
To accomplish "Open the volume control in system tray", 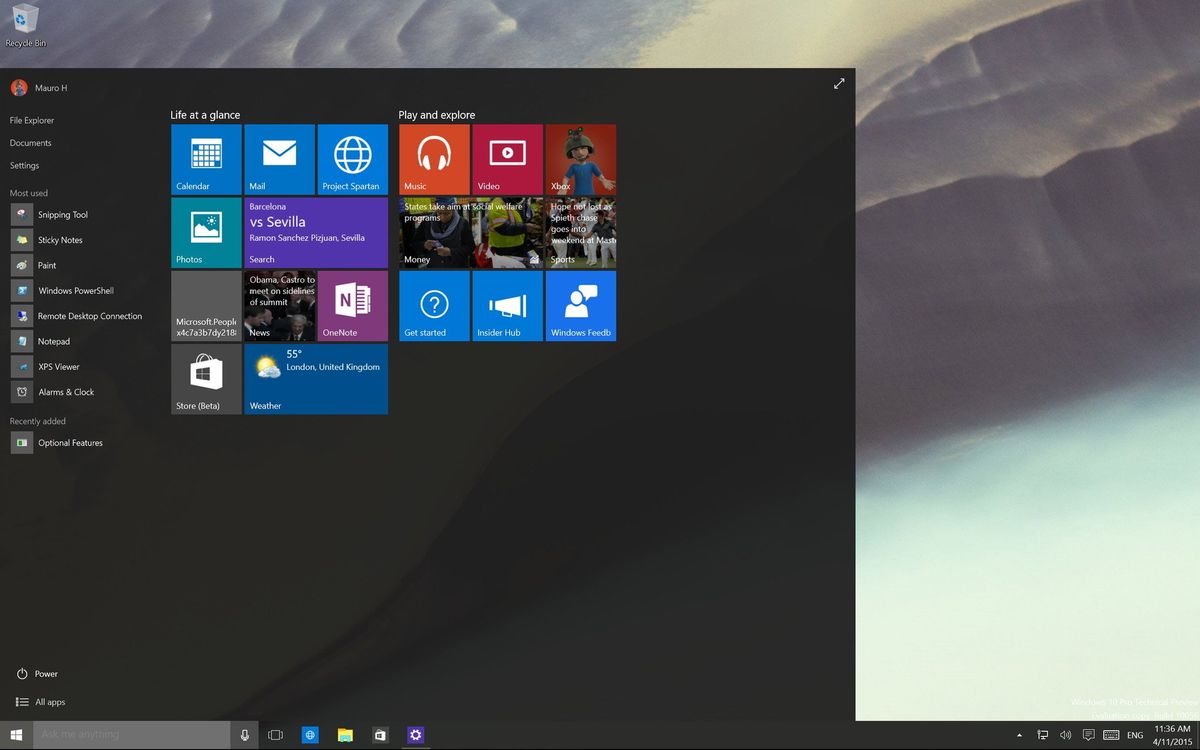I will pos(1065,734).
